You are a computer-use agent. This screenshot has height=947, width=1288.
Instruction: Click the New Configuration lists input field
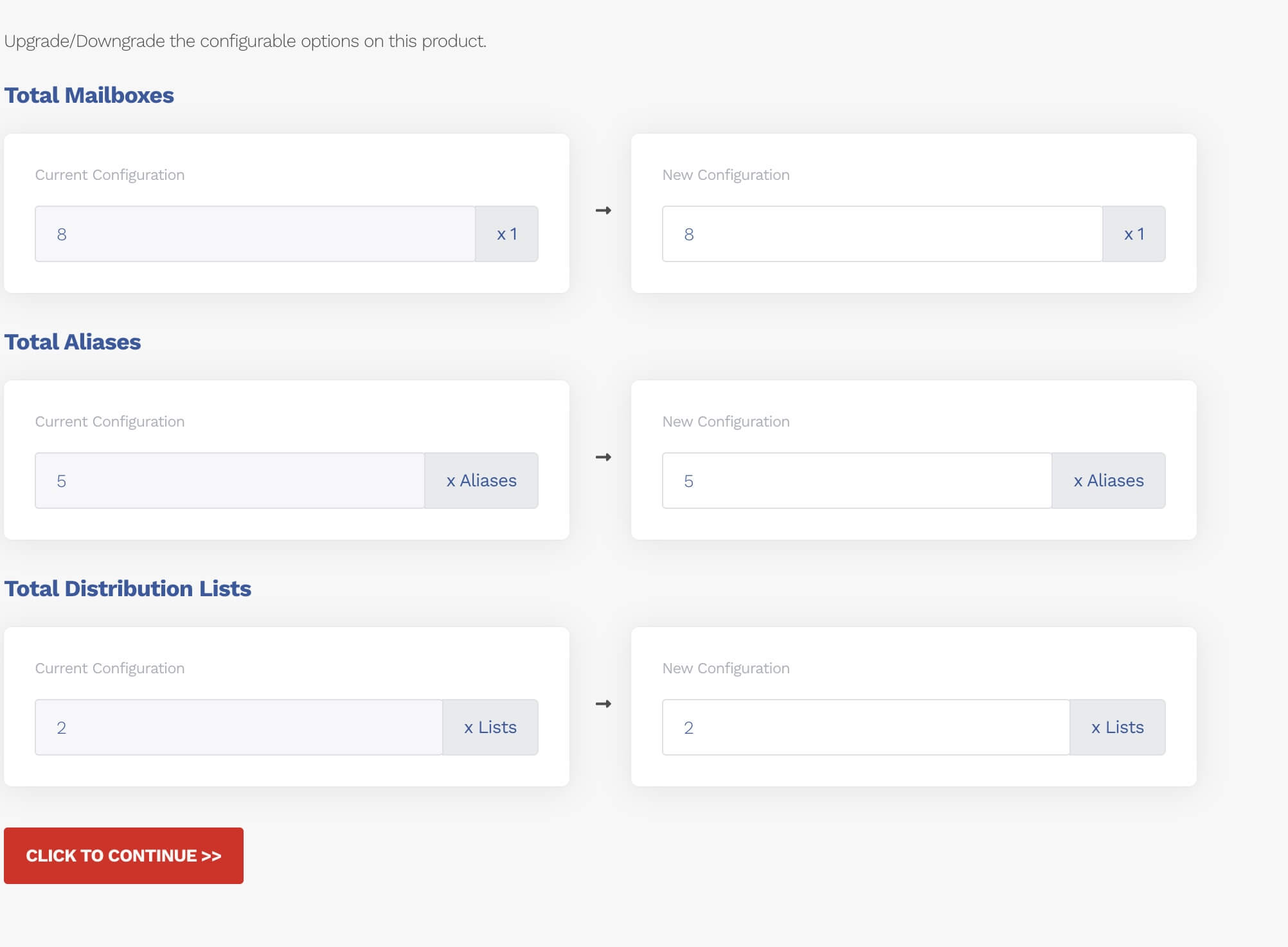tap(866, 727)
